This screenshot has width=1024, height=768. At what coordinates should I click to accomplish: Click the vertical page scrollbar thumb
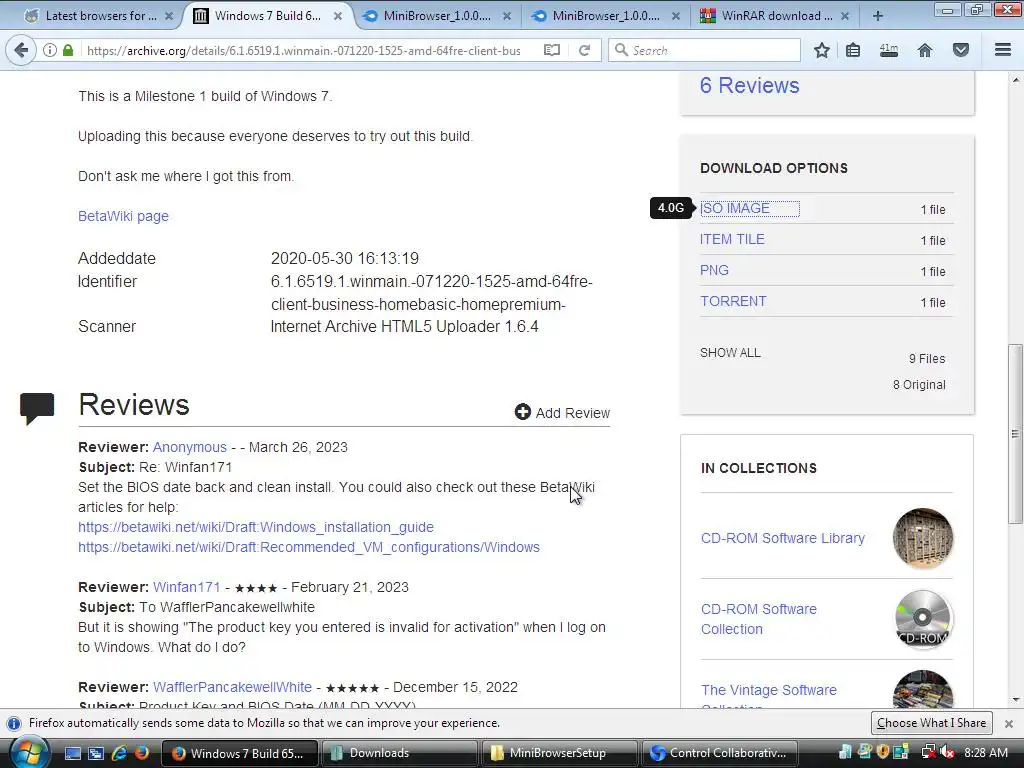point(1015,434)
